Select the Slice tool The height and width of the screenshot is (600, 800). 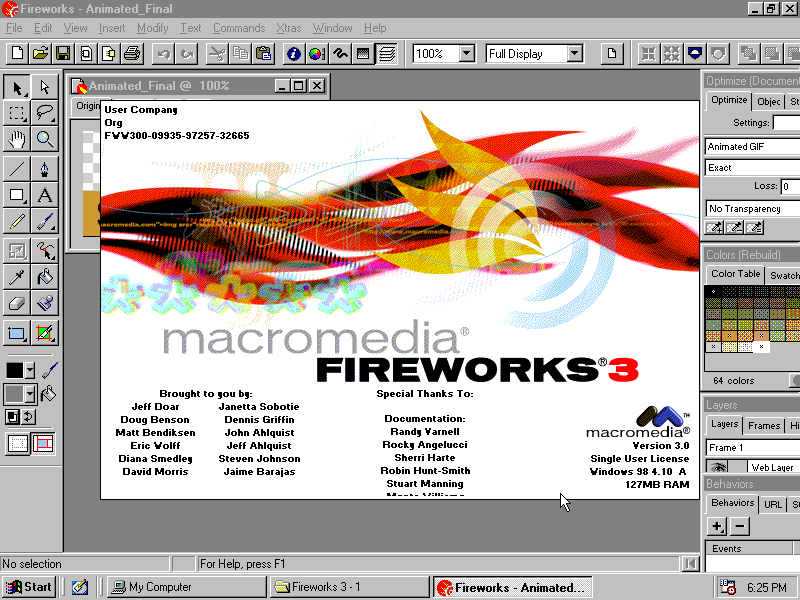pos(44,334)
